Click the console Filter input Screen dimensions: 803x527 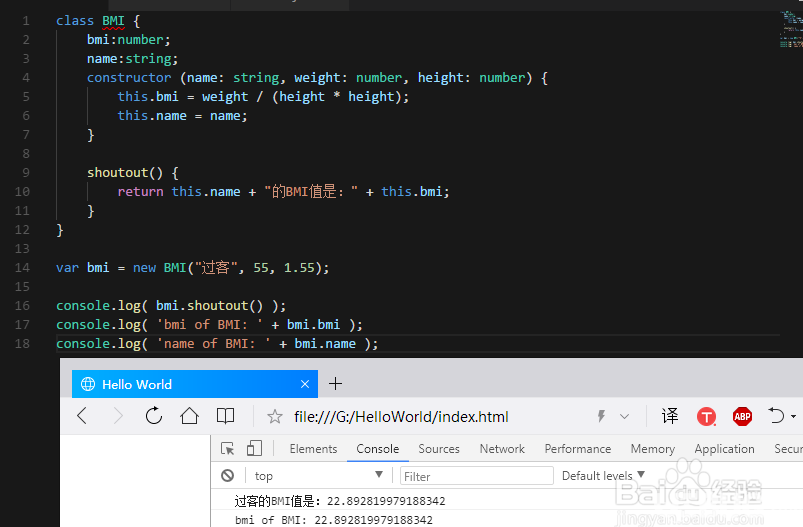476,476
